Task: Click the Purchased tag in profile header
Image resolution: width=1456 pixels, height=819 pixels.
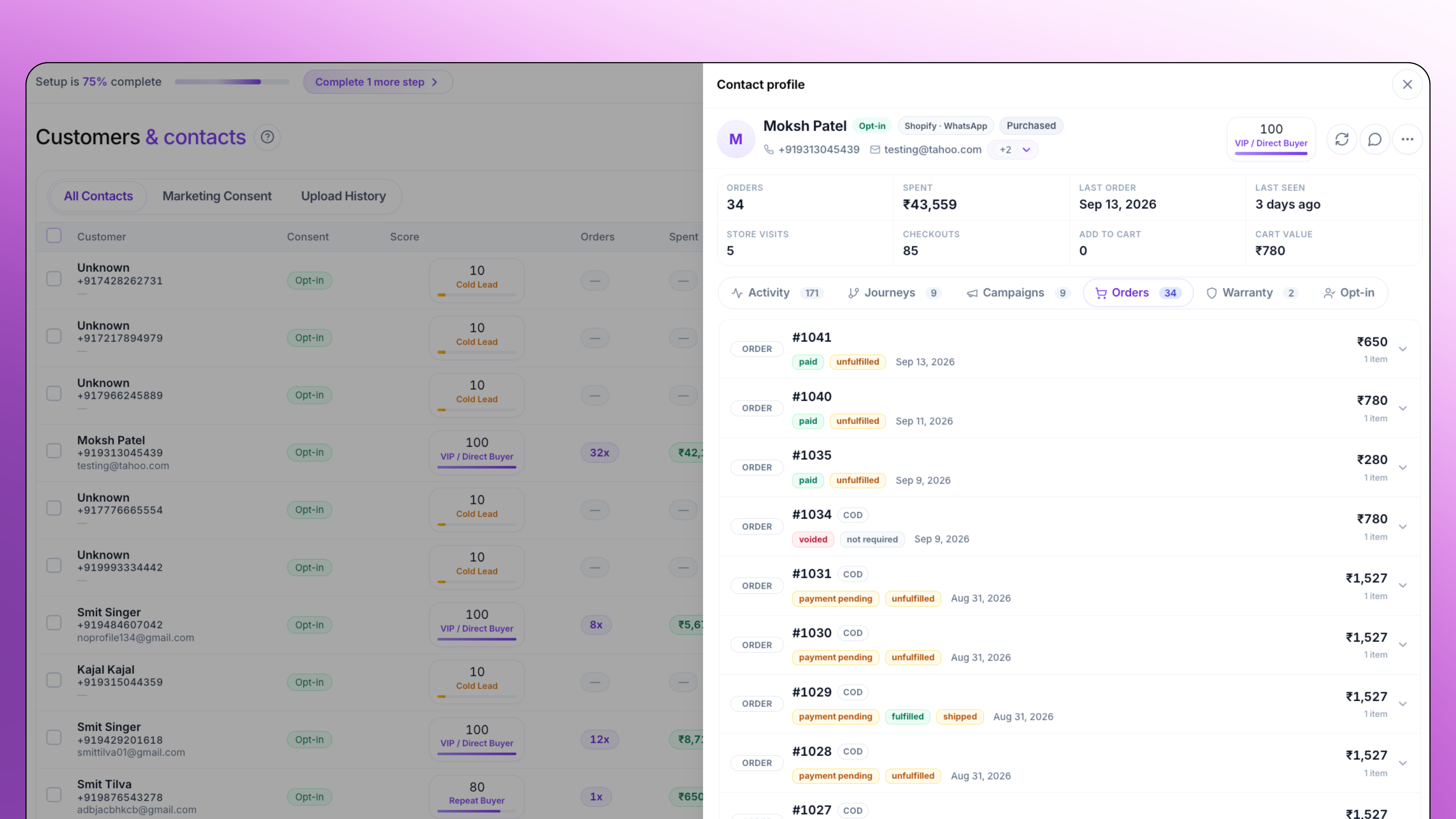Action: coord(1031,125)
